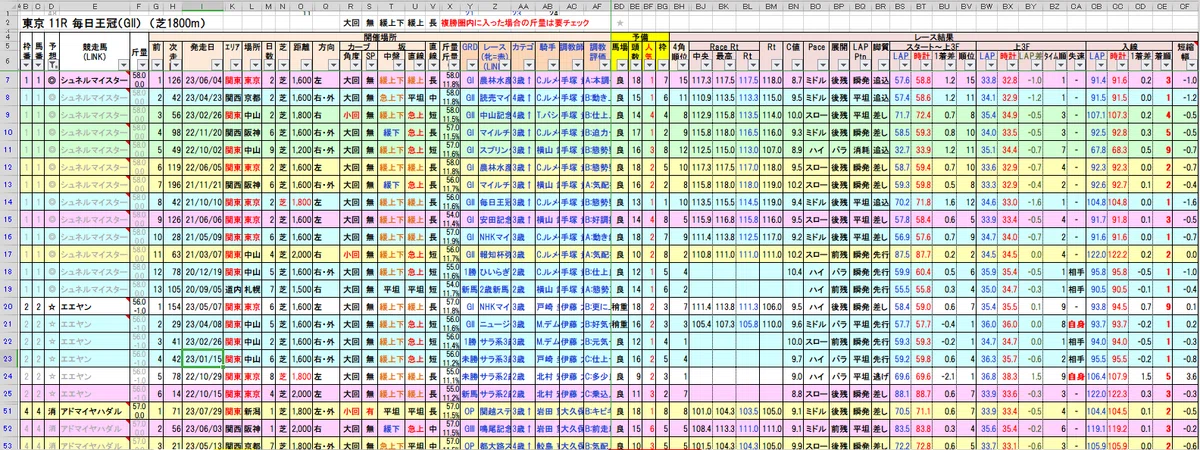Click the yellow 予備 header cell
The height and width of the screenshot is (450, 1200).
[640, 35]
